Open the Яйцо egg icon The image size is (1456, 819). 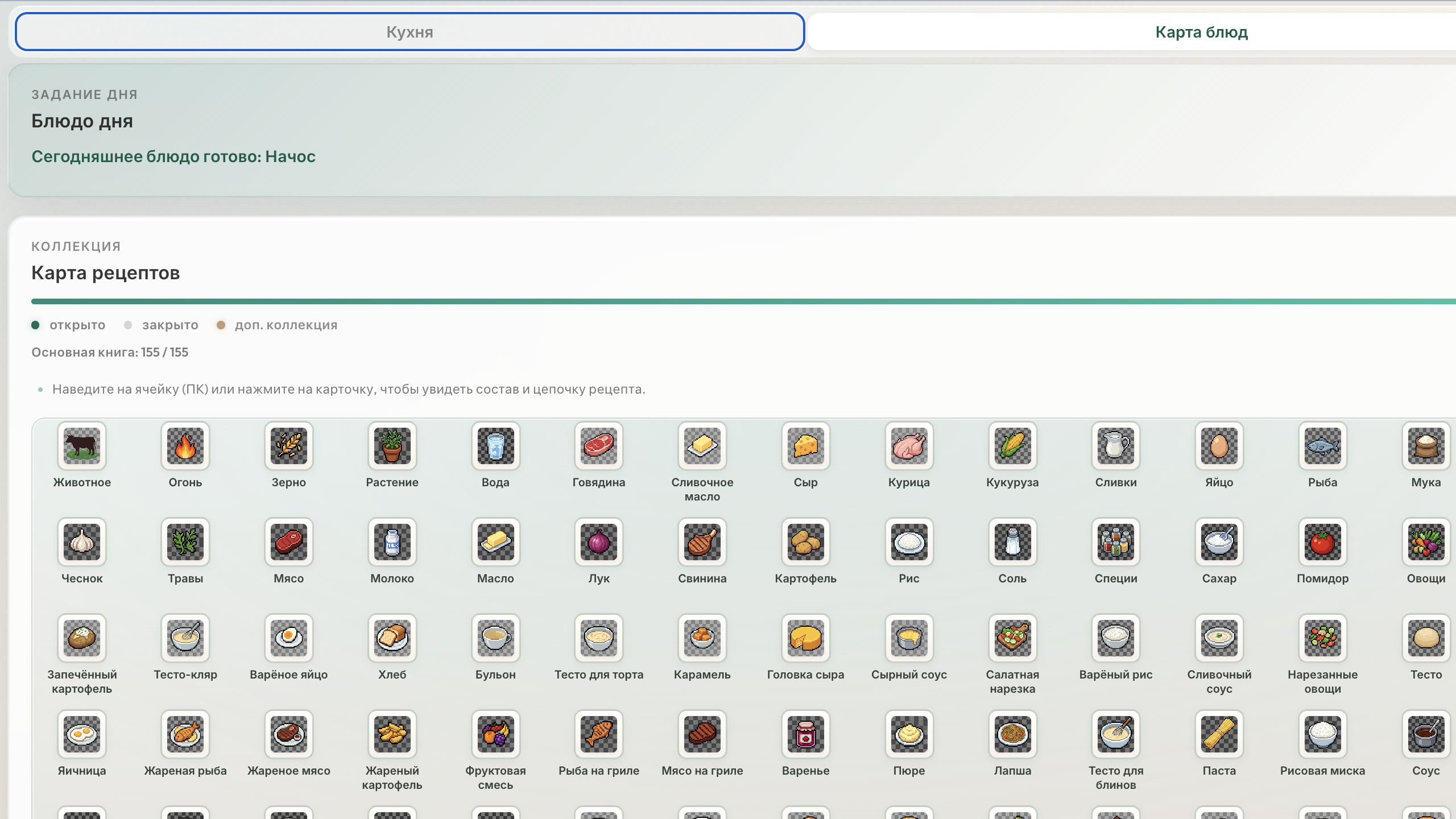tap(1219, 446)
